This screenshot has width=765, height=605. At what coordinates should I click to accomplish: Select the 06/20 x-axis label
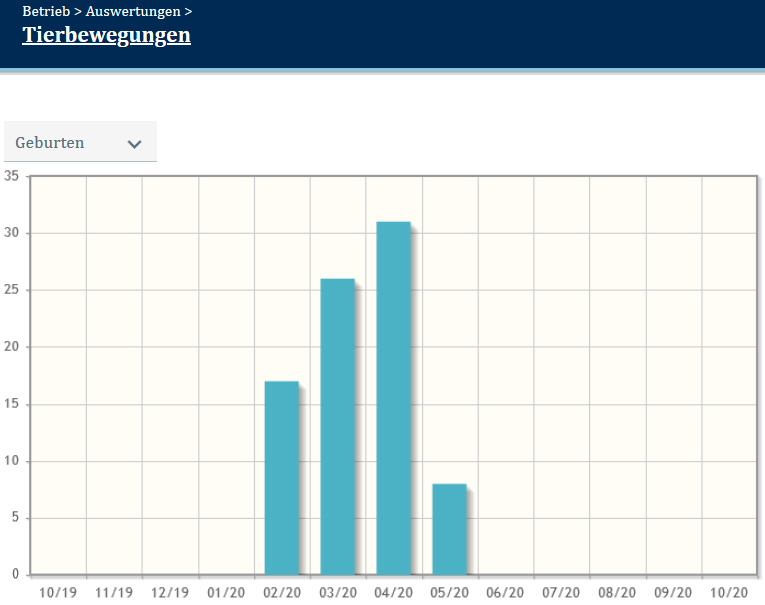tap(506, 592)
